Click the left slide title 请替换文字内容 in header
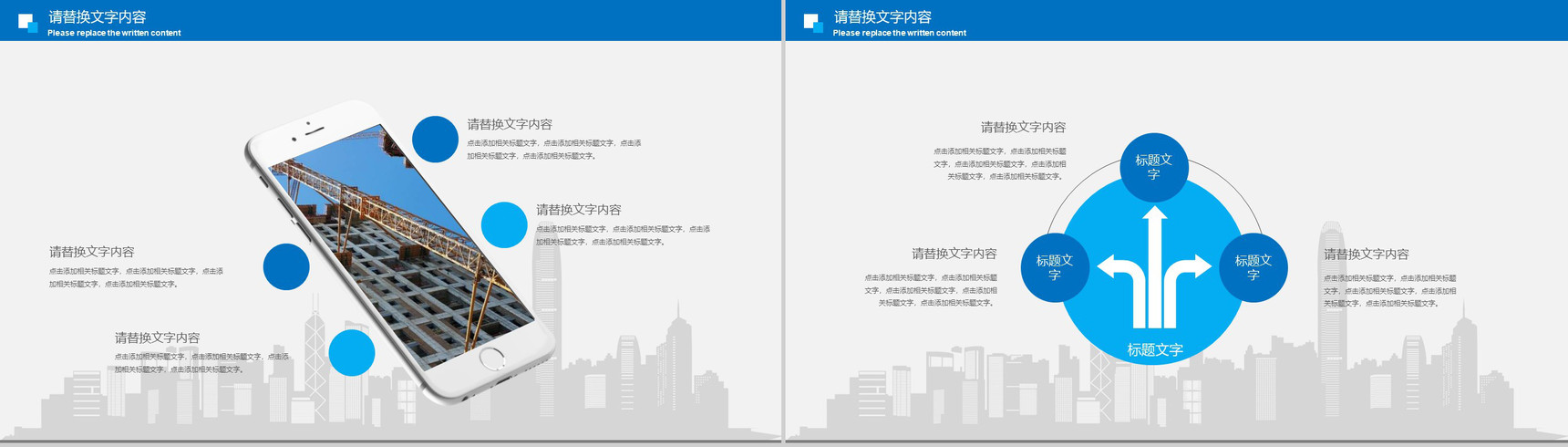 coord(98,17)
